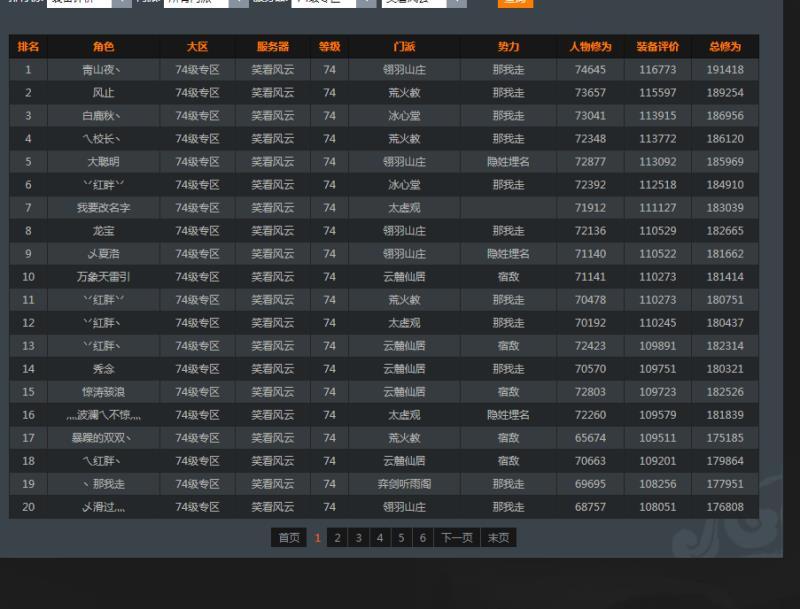Select character name 青山夜丶 in rank 1
Screen dimensions: 800x609
[102, 70]
